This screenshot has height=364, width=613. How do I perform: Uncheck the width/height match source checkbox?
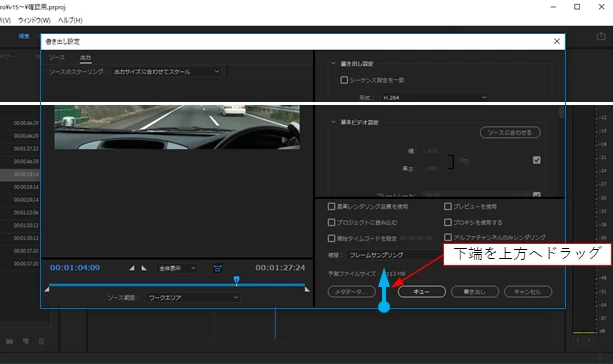coord(537,160)
